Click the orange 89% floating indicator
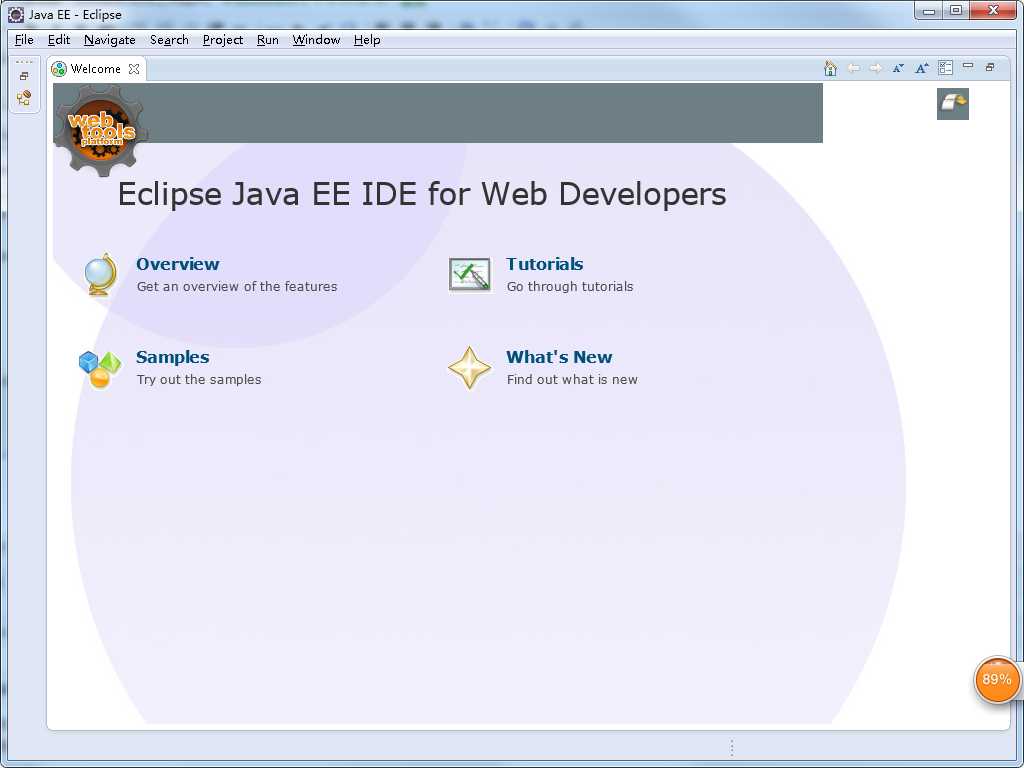The height and width of the screenshot is (768, 1024). pos(997,680)
